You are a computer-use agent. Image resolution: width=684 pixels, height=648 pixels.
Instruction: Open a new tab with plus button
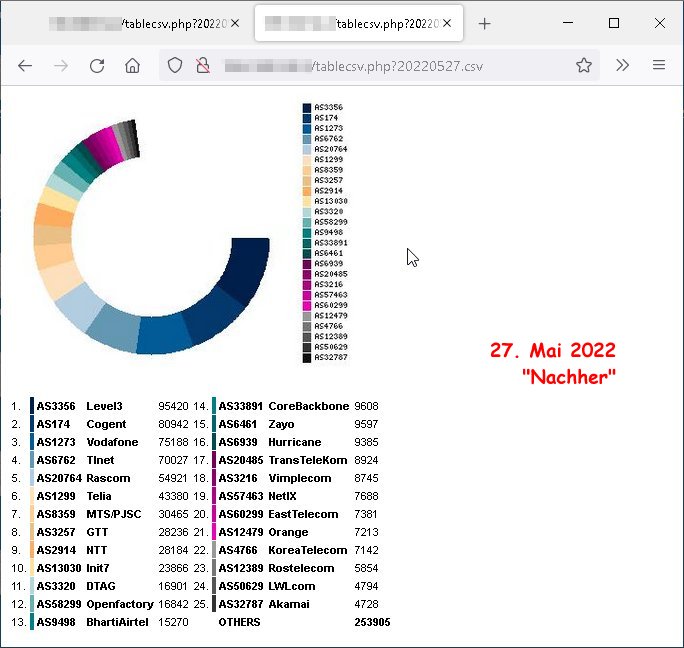pyautogui.click(x=484, y=24)
